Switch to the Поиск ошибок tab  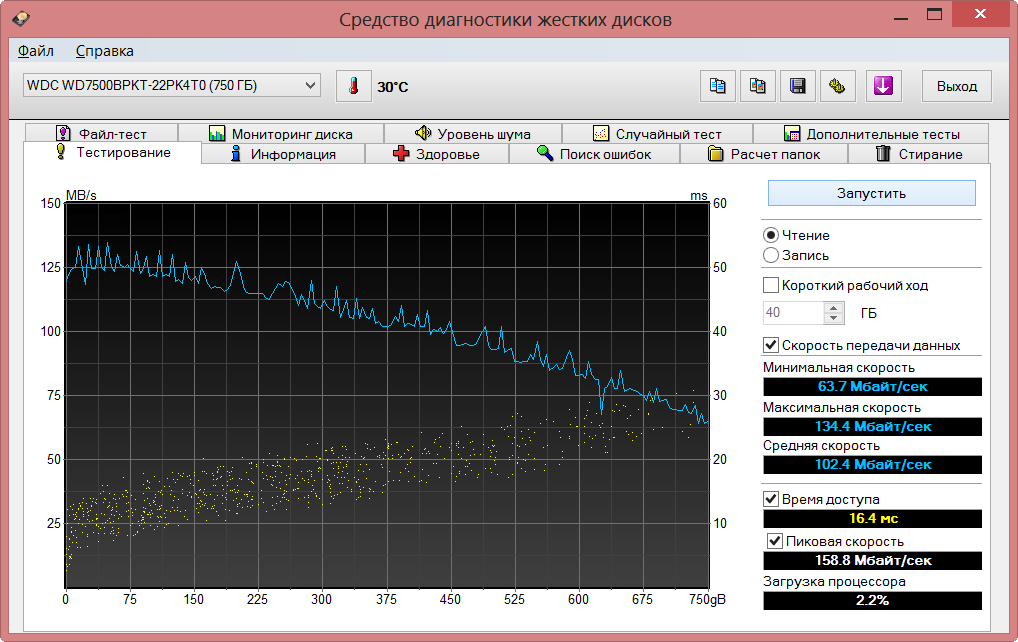point(595,154)
